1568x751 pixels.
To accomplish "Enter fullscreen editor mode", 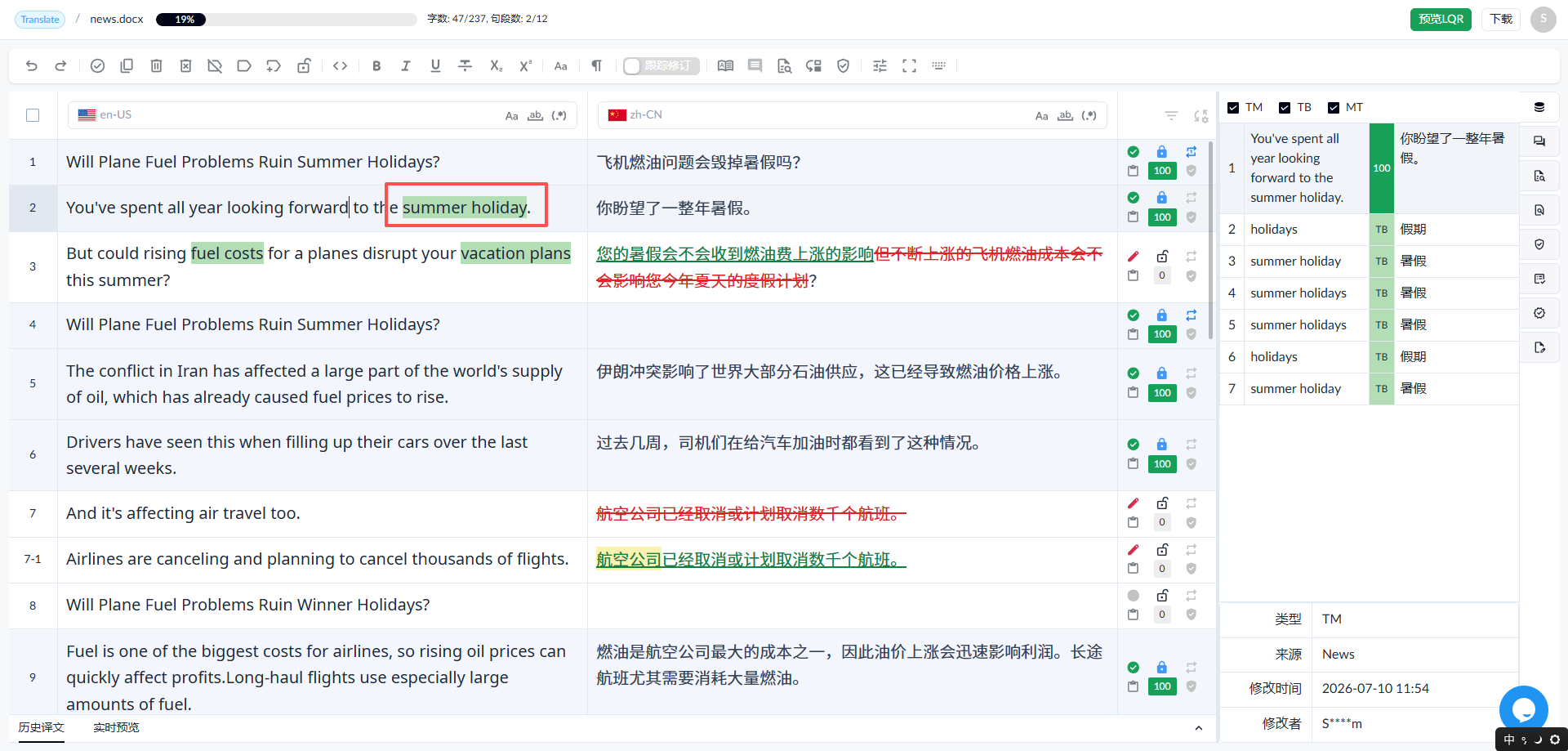I will click(x=909, y=66).
